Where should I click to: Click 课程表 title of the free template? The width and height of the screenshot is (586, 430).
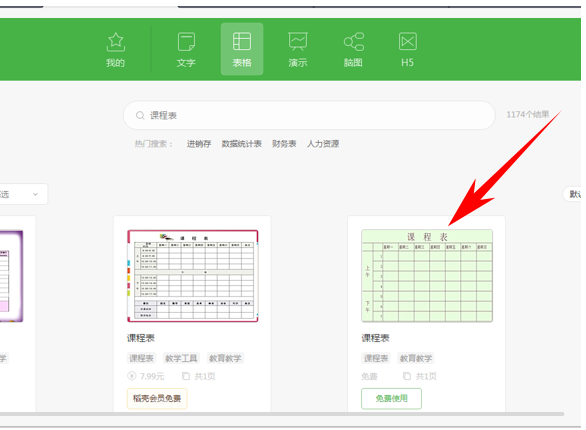375,338
